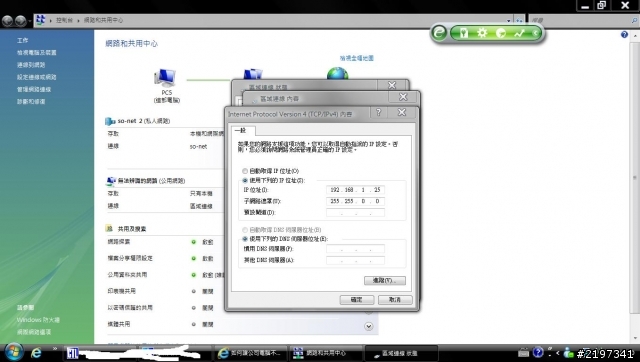Select use the following IP address option
640x362 pixels.
coord(245,180)
